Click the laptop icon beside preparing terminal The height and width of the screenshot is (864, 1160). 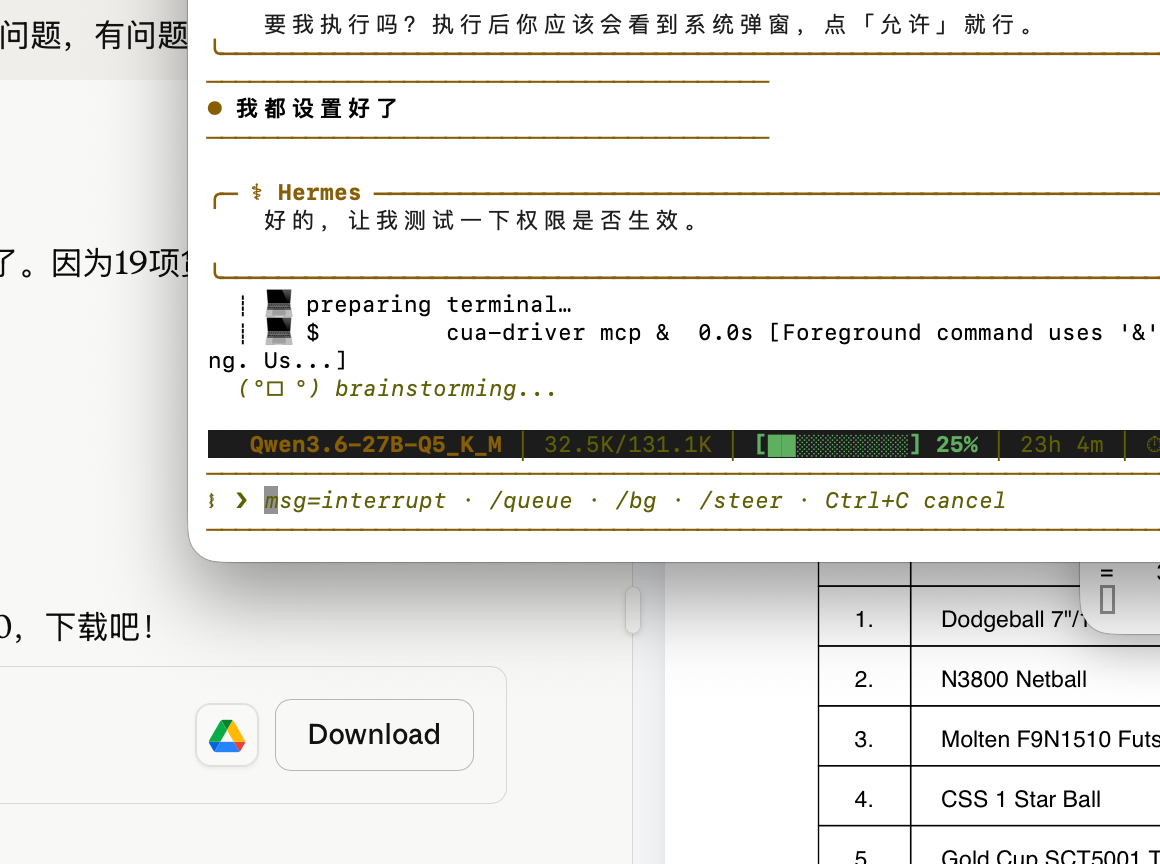[x=279, y=303]
